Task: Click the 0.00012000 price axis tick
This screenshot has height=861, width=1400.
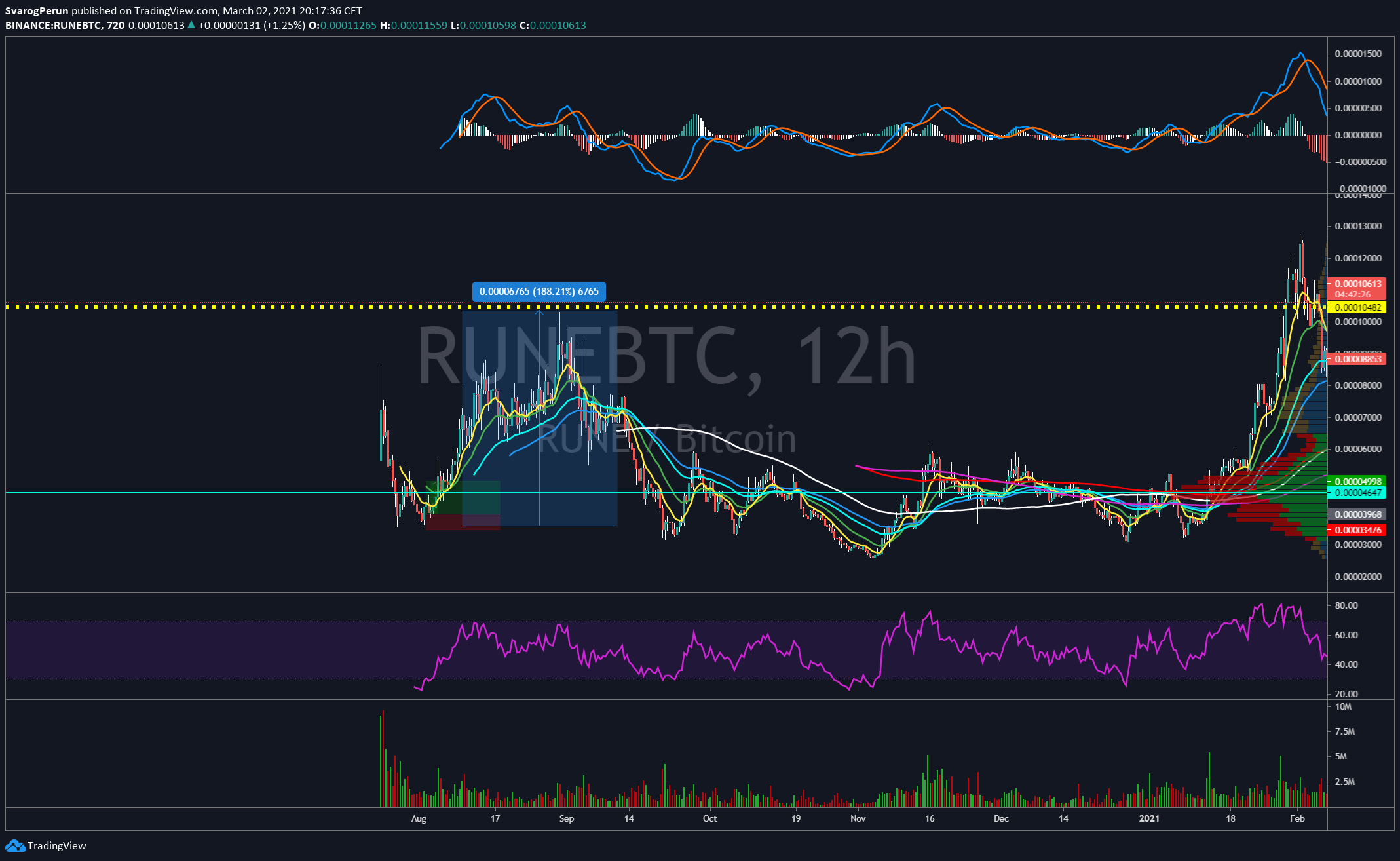Action: (x=1358, y=258)
